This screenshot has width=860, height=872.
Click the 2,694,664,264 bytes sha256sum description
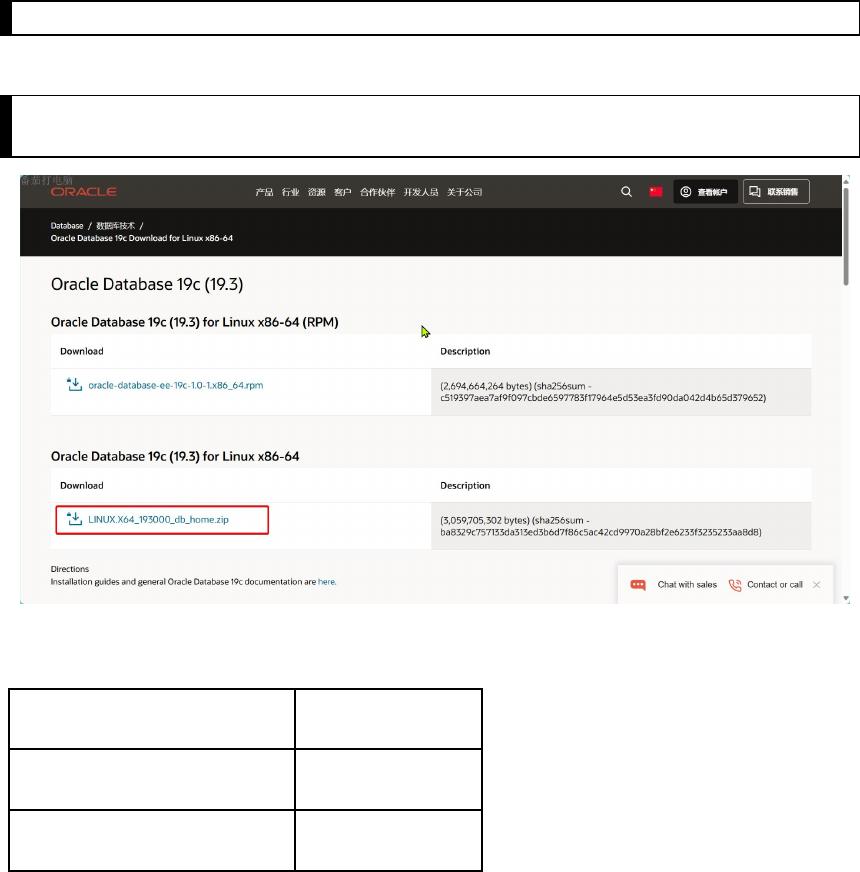pyautogui.click(x=603, y=392)
